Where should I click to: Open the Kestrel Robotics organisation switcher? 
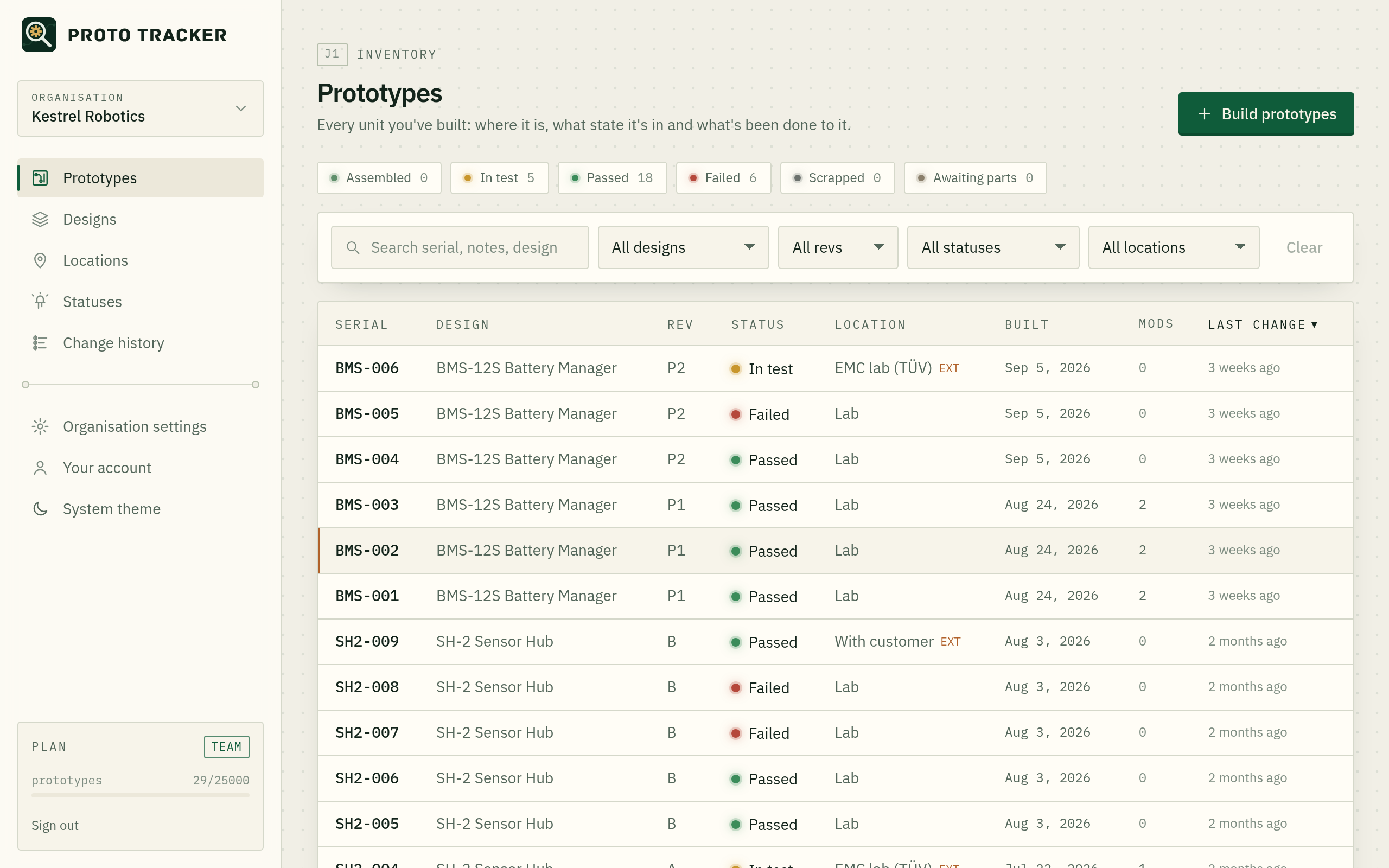pyautogui.click(x=141, y=108)
